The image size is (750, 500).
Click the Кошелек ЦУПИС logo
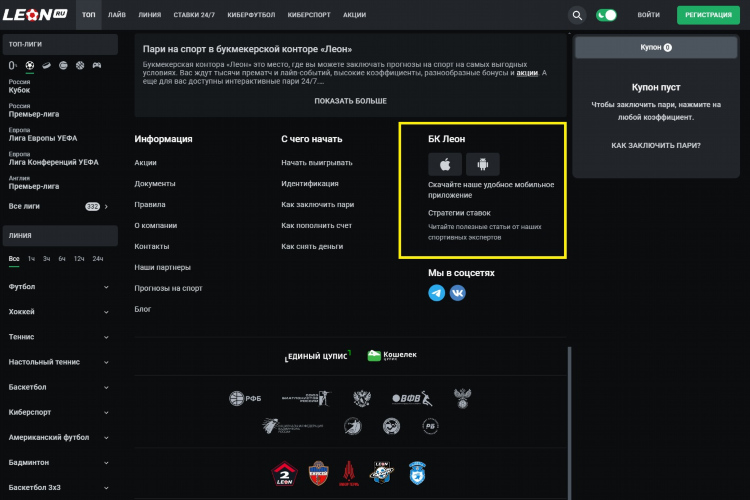coord(392,355)
